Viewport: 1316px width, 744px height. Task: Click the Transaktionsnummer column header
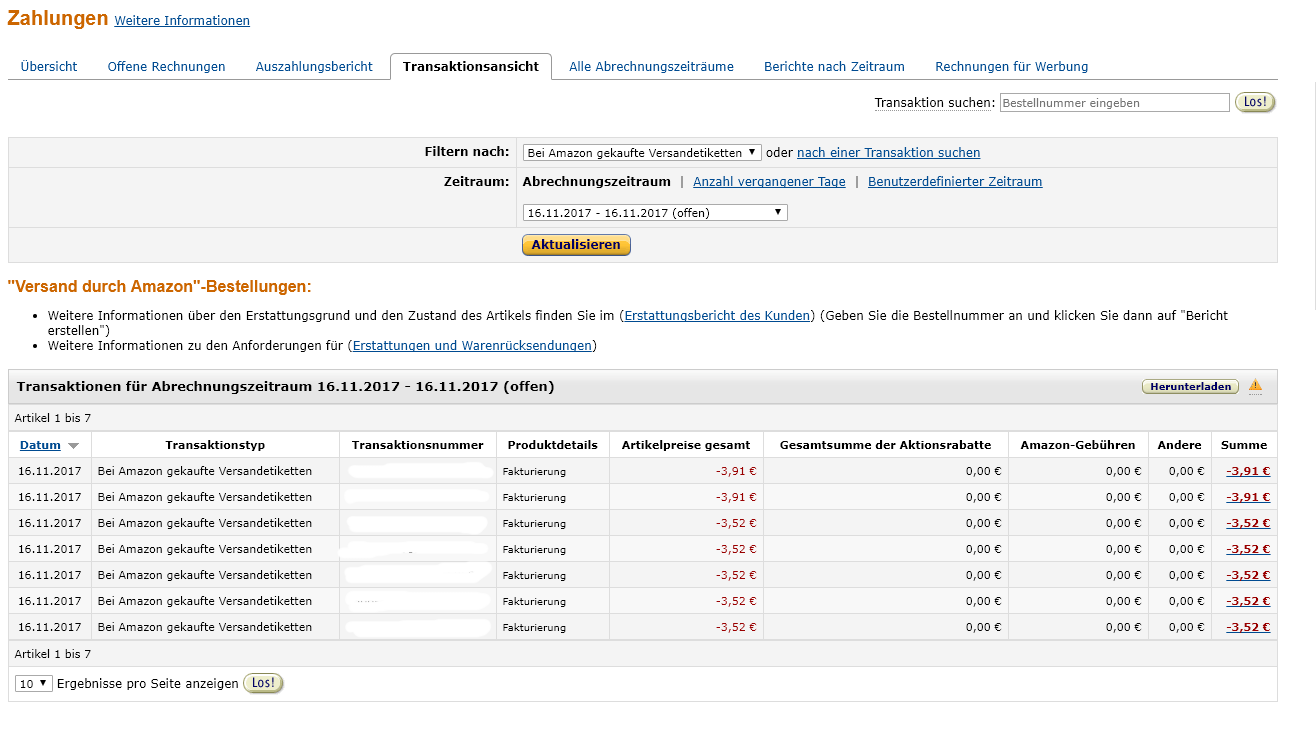pyautogui.click(x=418, y=445)
